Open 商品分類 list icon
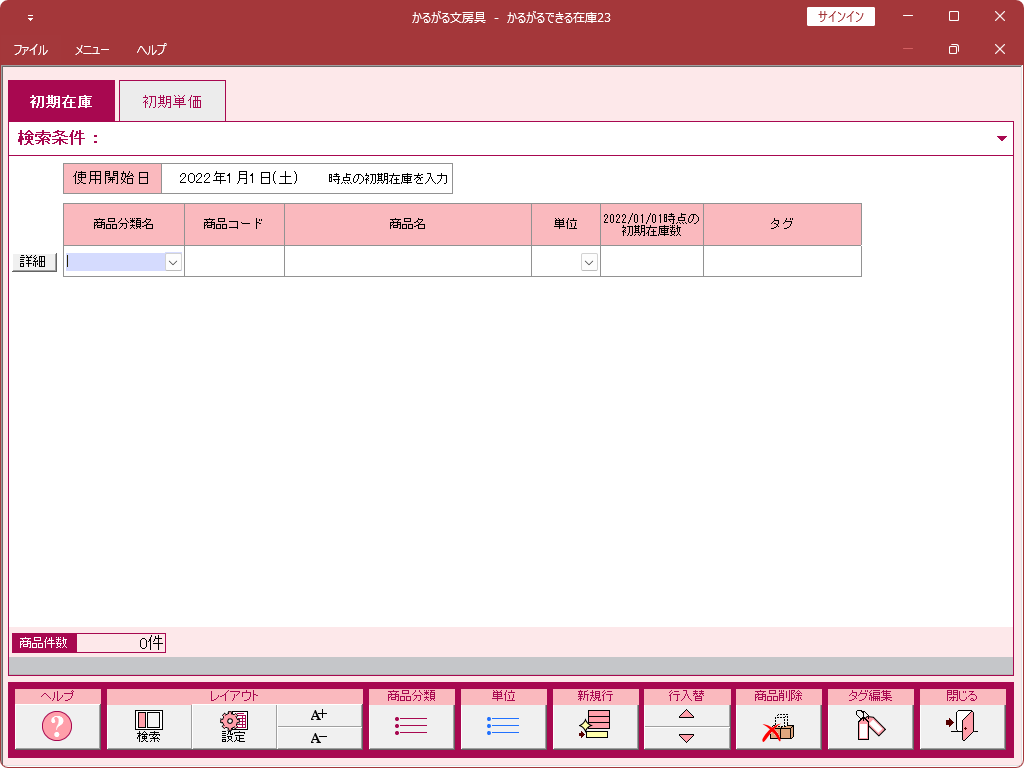 click(411, 726)
